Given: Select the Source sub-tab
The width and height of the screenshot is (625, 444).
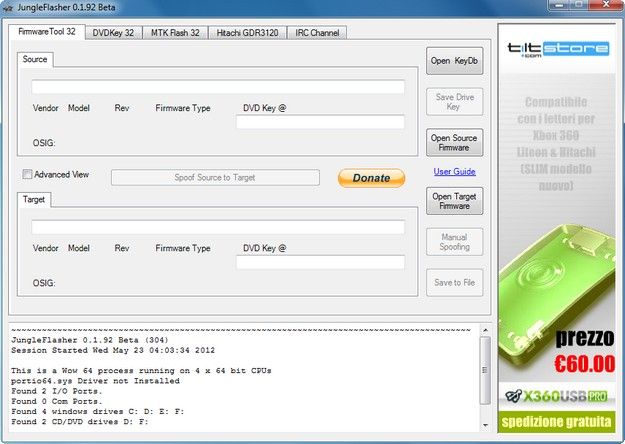Looking at the screenshot, I should pyautogui.click(x=35, y=59).
